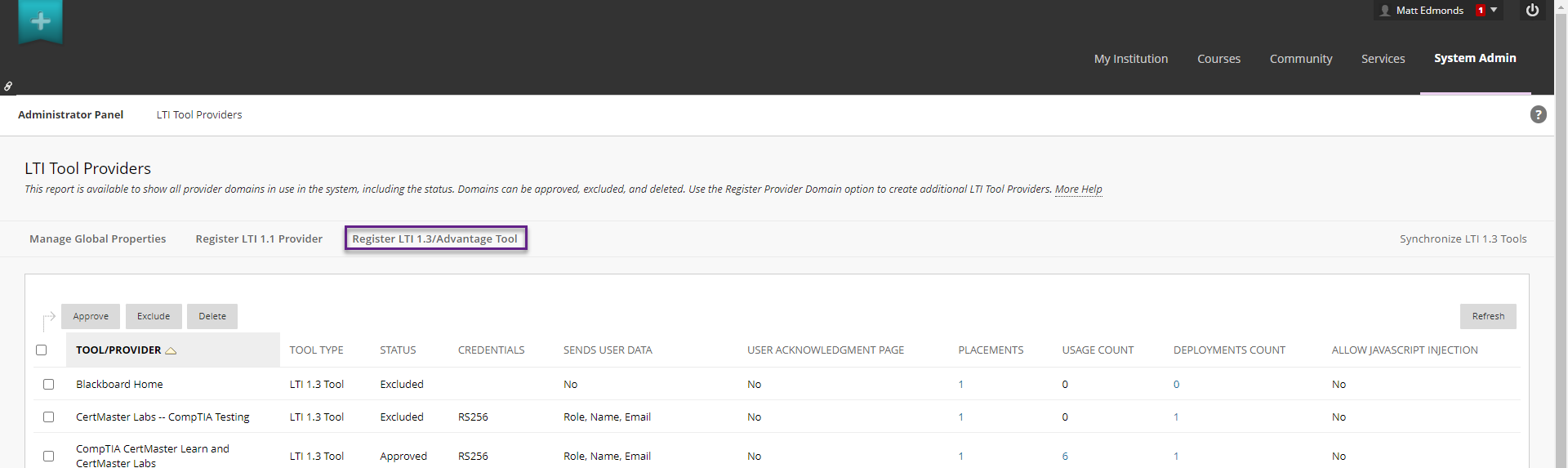Click the power logout icon
1568x468 pixels.
[1532, 11]
